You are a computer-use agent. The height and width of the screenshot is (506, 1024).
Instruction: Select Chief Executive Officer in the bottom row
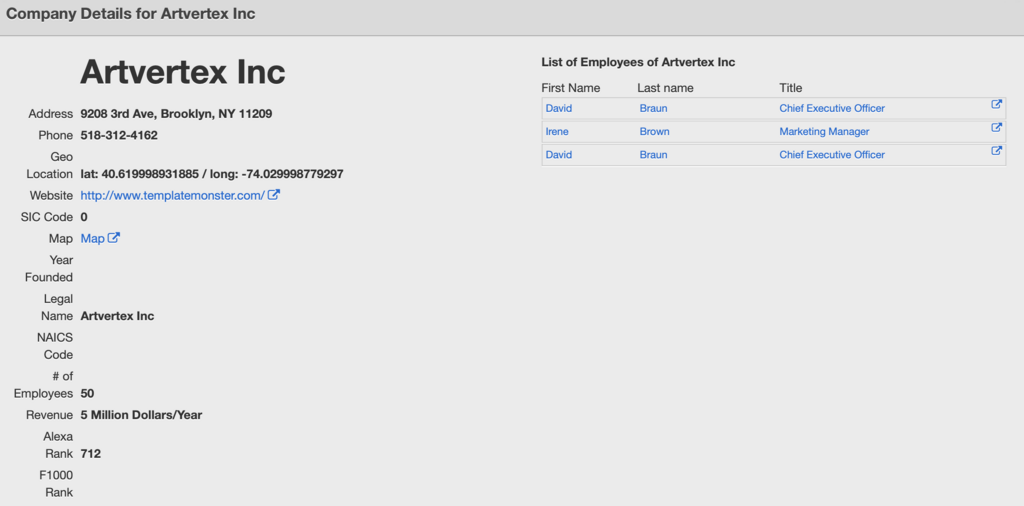(x=832, y=155)
